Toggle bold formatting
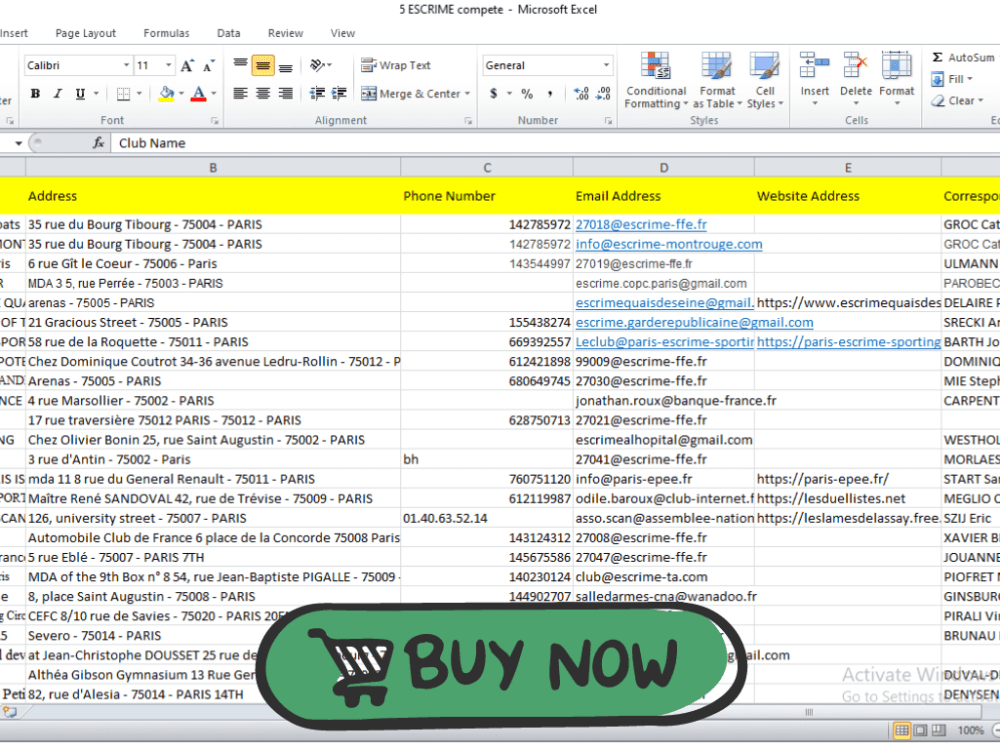 point(35,93)
